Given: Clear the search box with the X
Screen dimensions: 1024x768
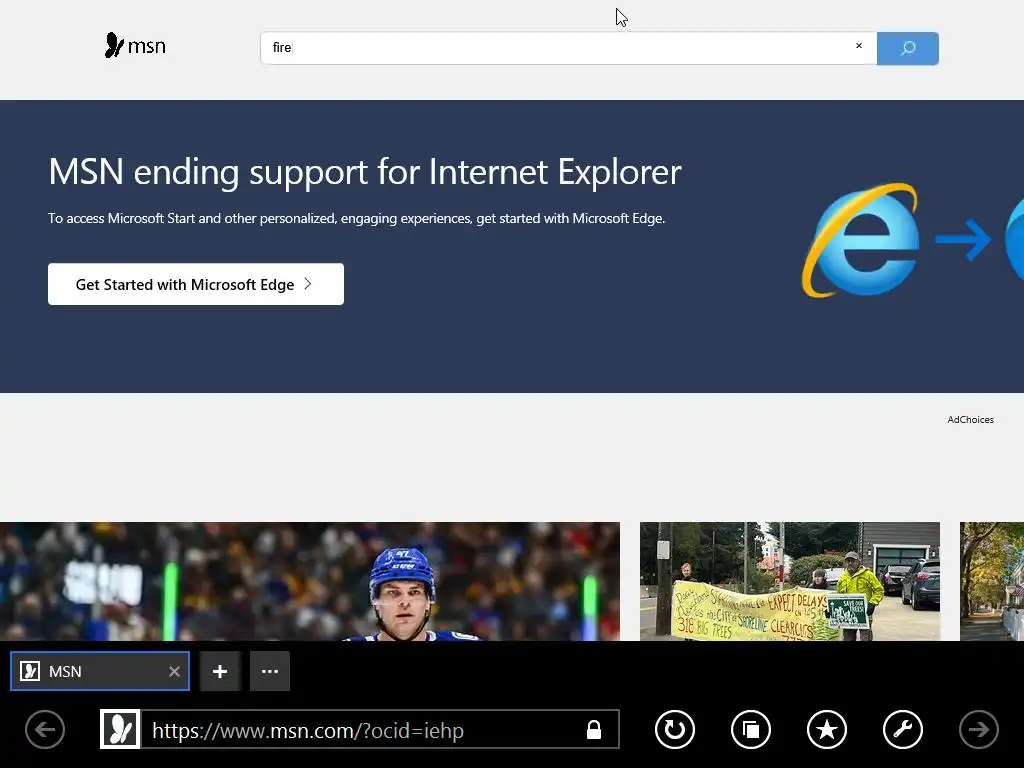Looking at the screenshot, I should tap(859, 46).
